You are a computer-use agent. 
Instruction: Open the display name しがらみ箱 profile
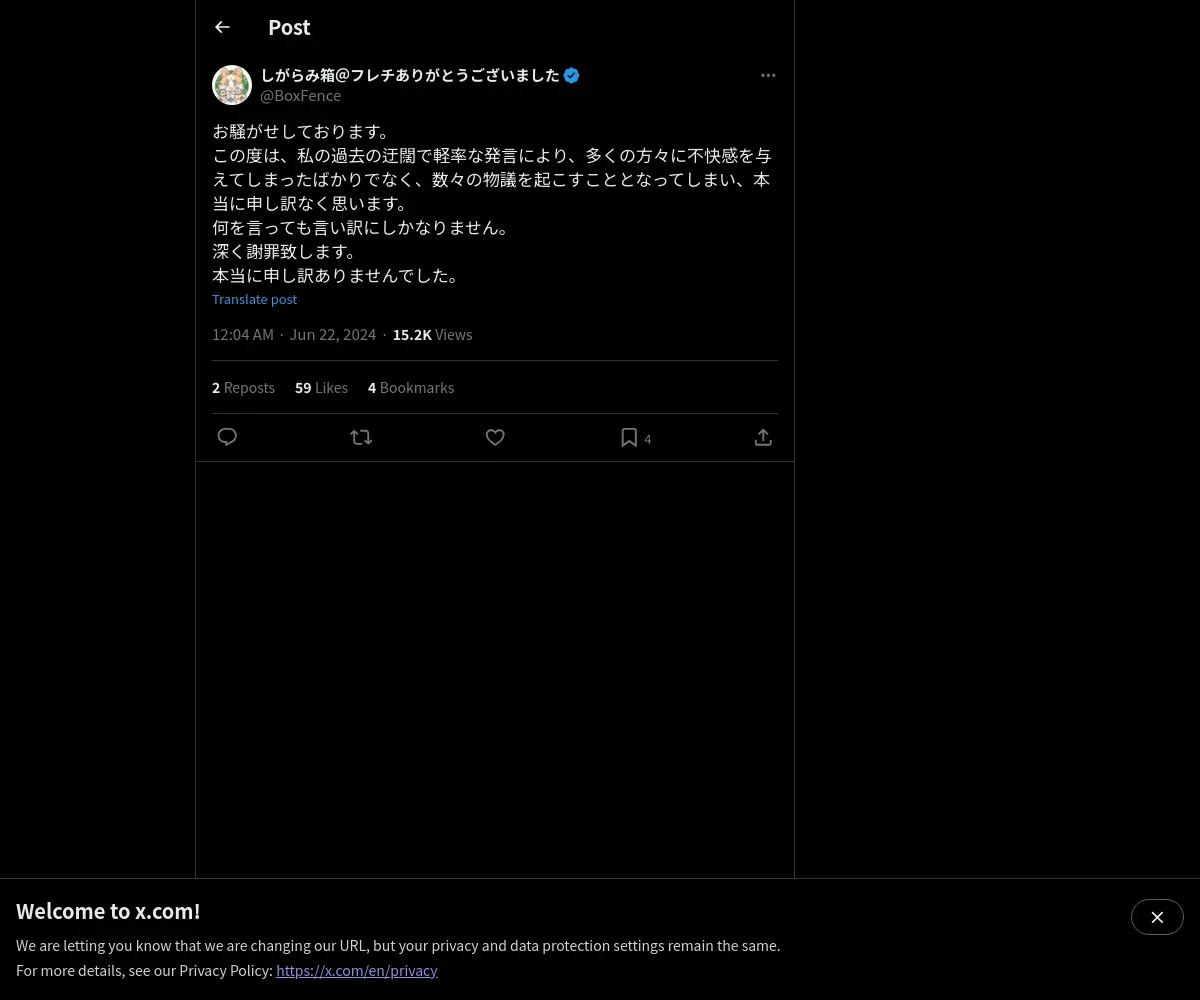point(410,75)
